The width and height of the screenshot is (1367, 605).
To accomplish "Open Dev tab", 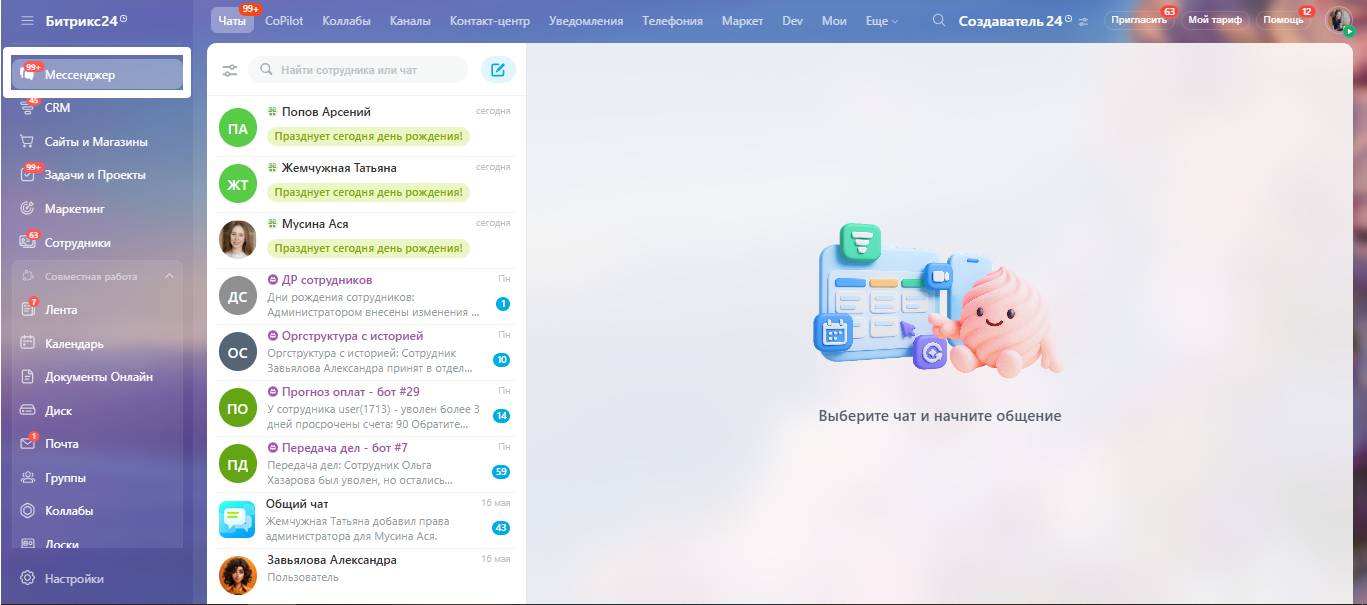I will click(x=792, y=21).
